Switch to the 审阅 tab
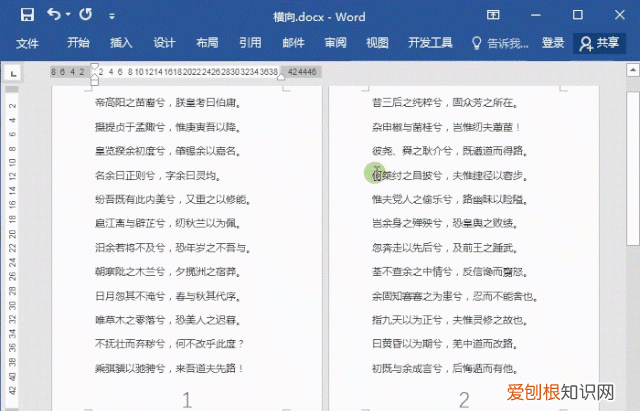The image size is (640, 411). point(336,43)
